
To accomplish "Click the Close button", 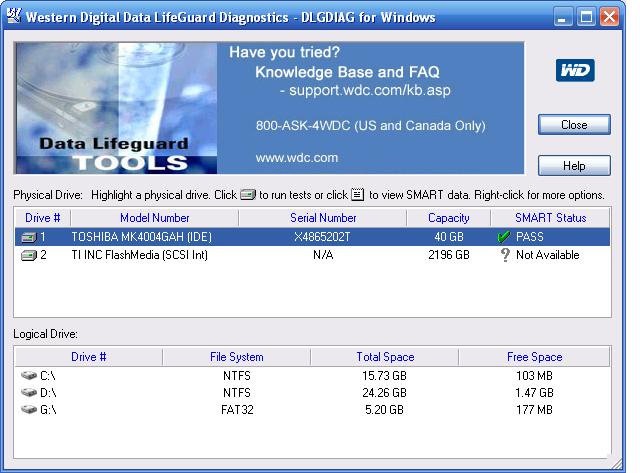I will 574,124.
